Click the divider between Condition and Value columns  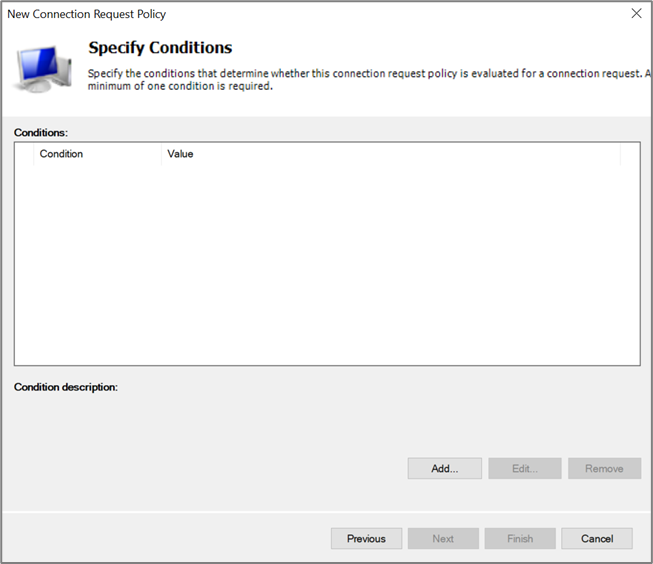[x=161, y=154]
